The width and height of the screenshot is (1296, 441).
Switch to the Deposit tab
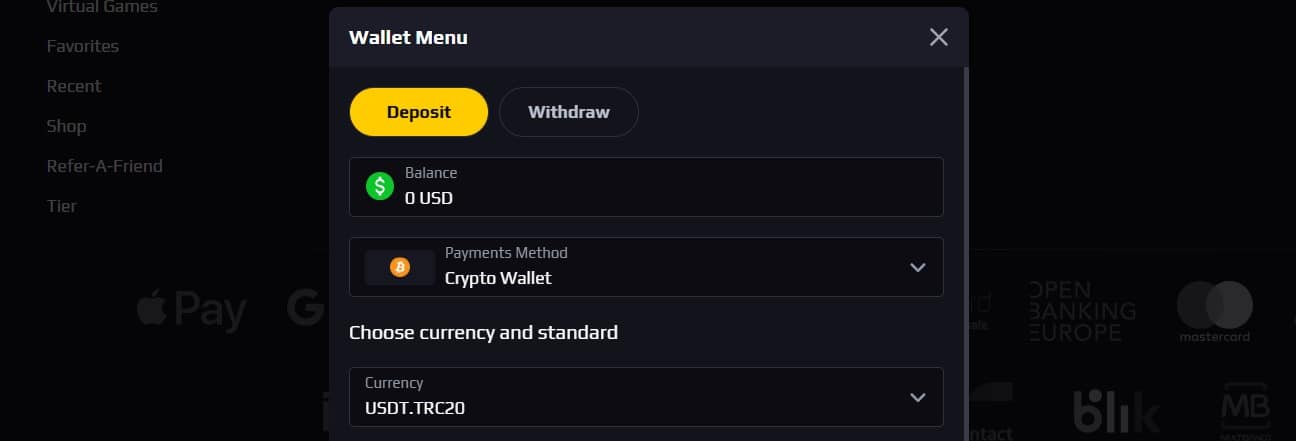419,112
